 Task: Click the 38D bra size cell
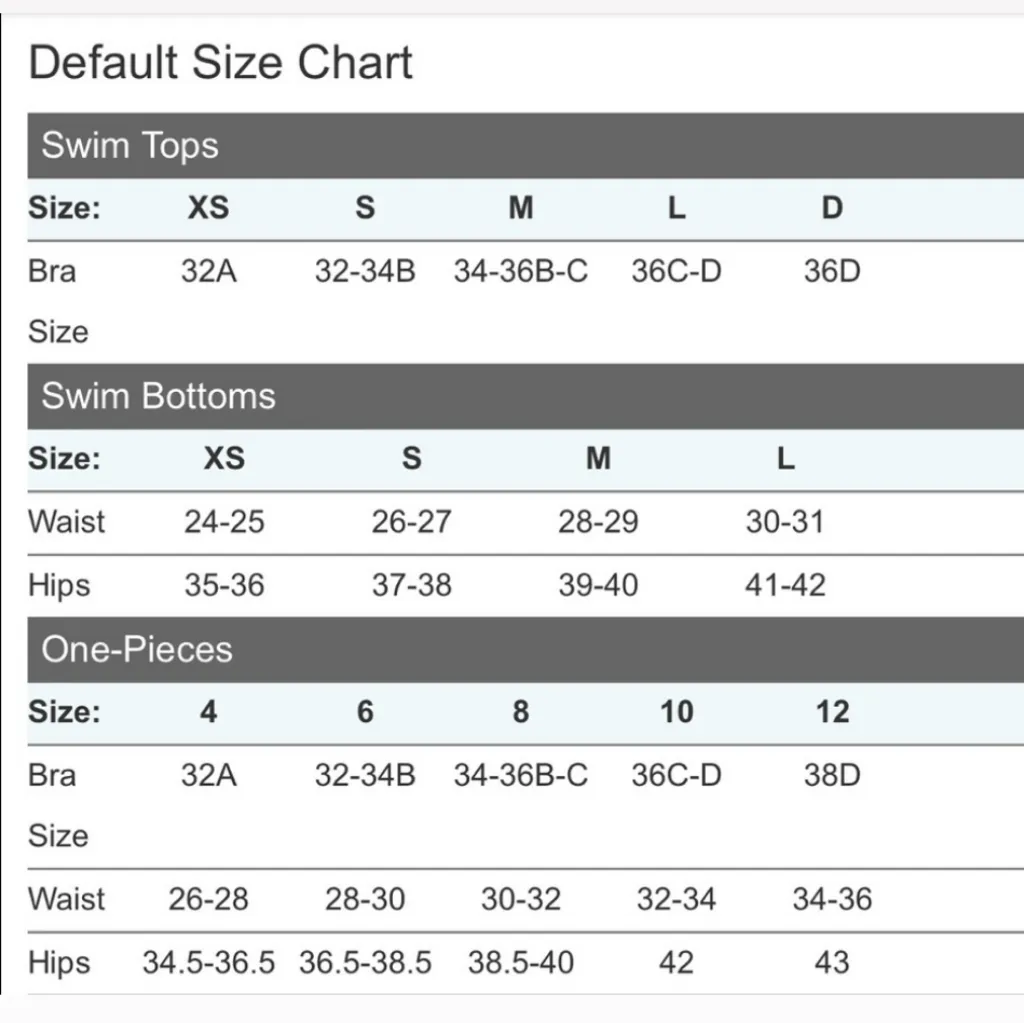pyautogui.click(x=832, y=775)
